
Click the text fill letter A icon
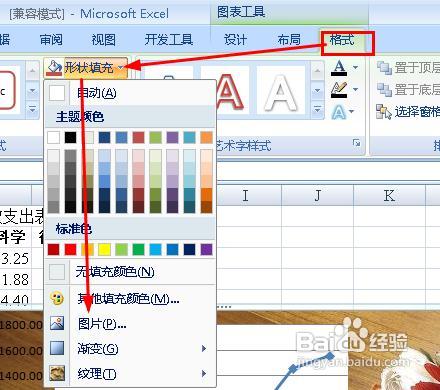tap(339, 68)
